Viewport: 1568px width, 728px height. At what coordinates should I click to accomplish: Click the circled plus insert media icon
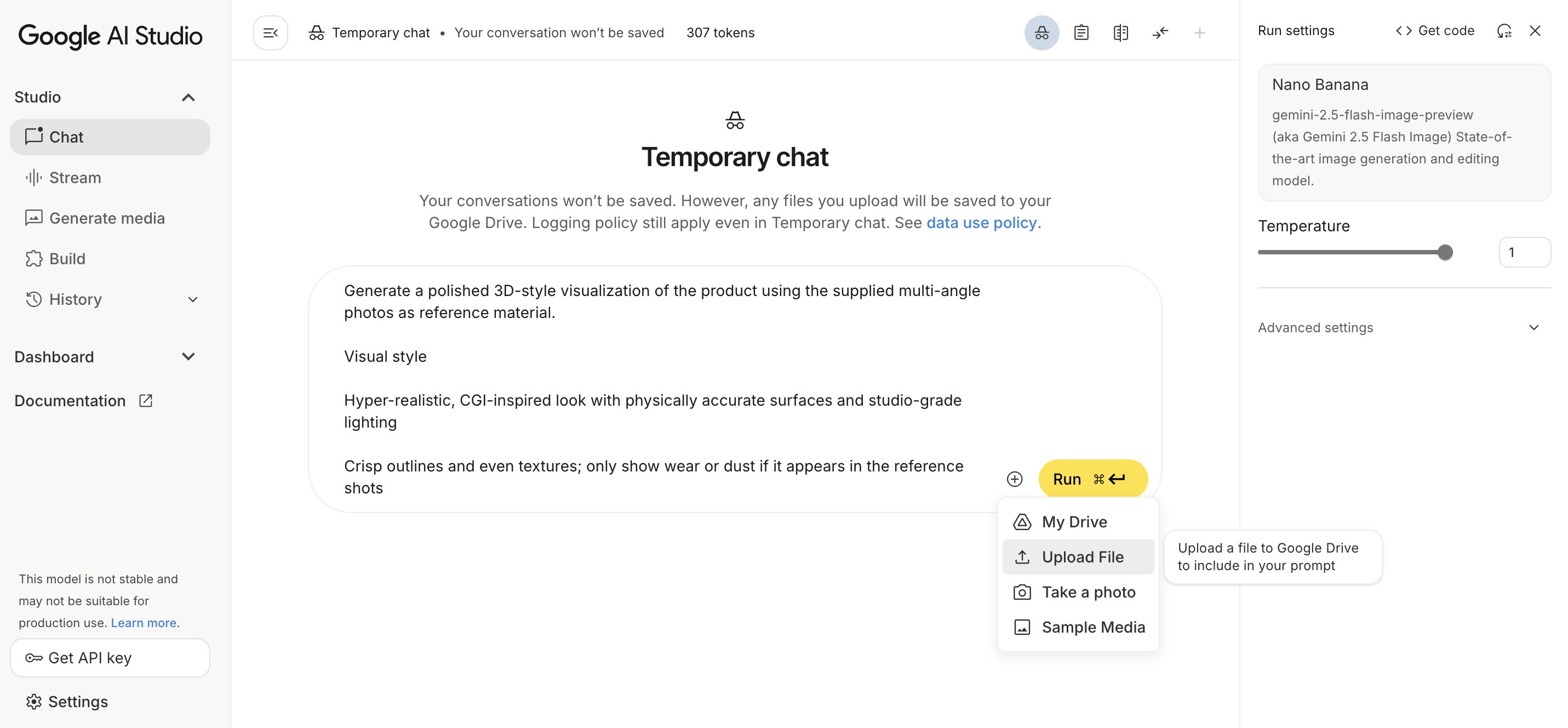click(x=1014, y=480)
